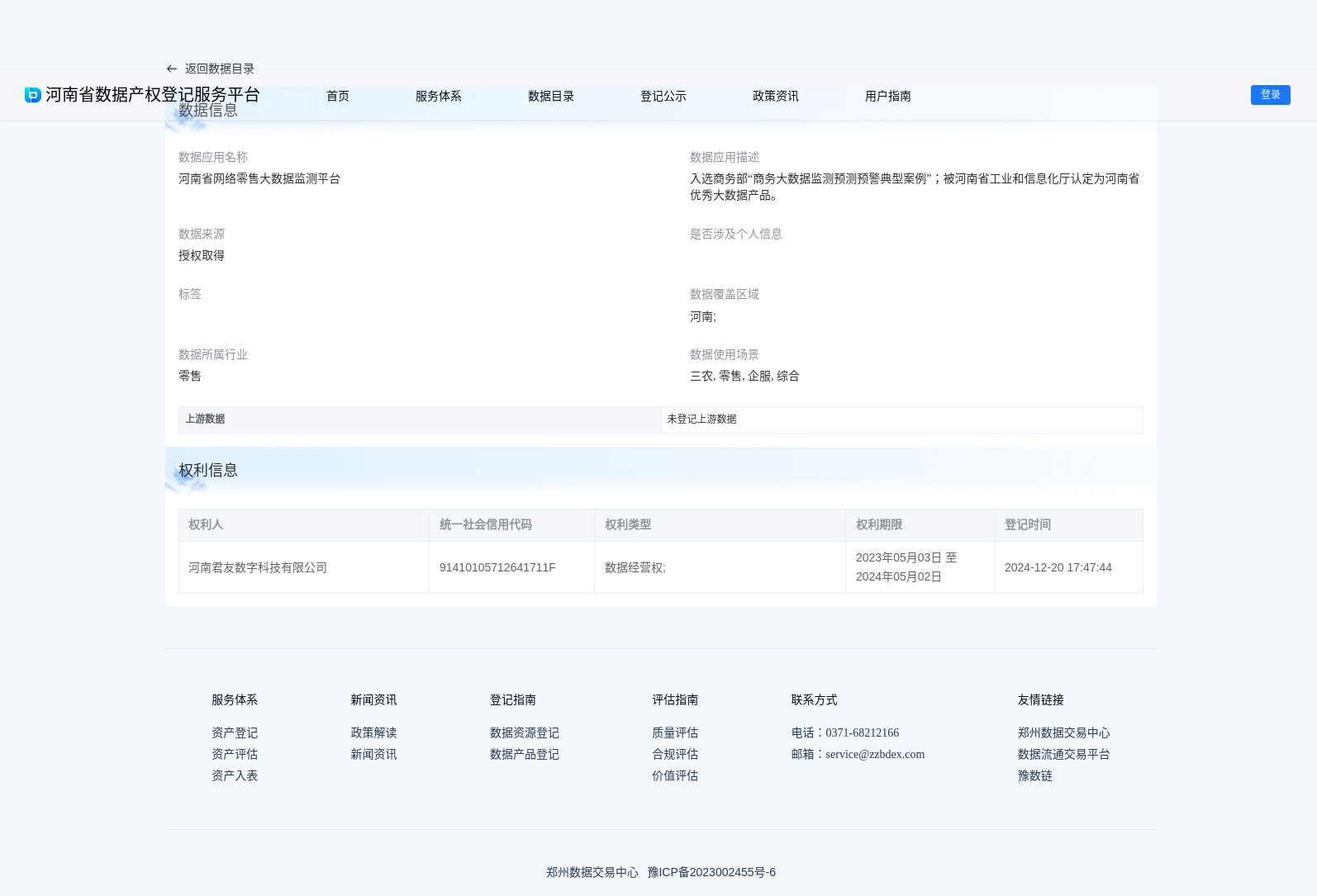Open footer link 资产入表
The height and width of the screenshot is (896, 1317).
tap(235, 775)
